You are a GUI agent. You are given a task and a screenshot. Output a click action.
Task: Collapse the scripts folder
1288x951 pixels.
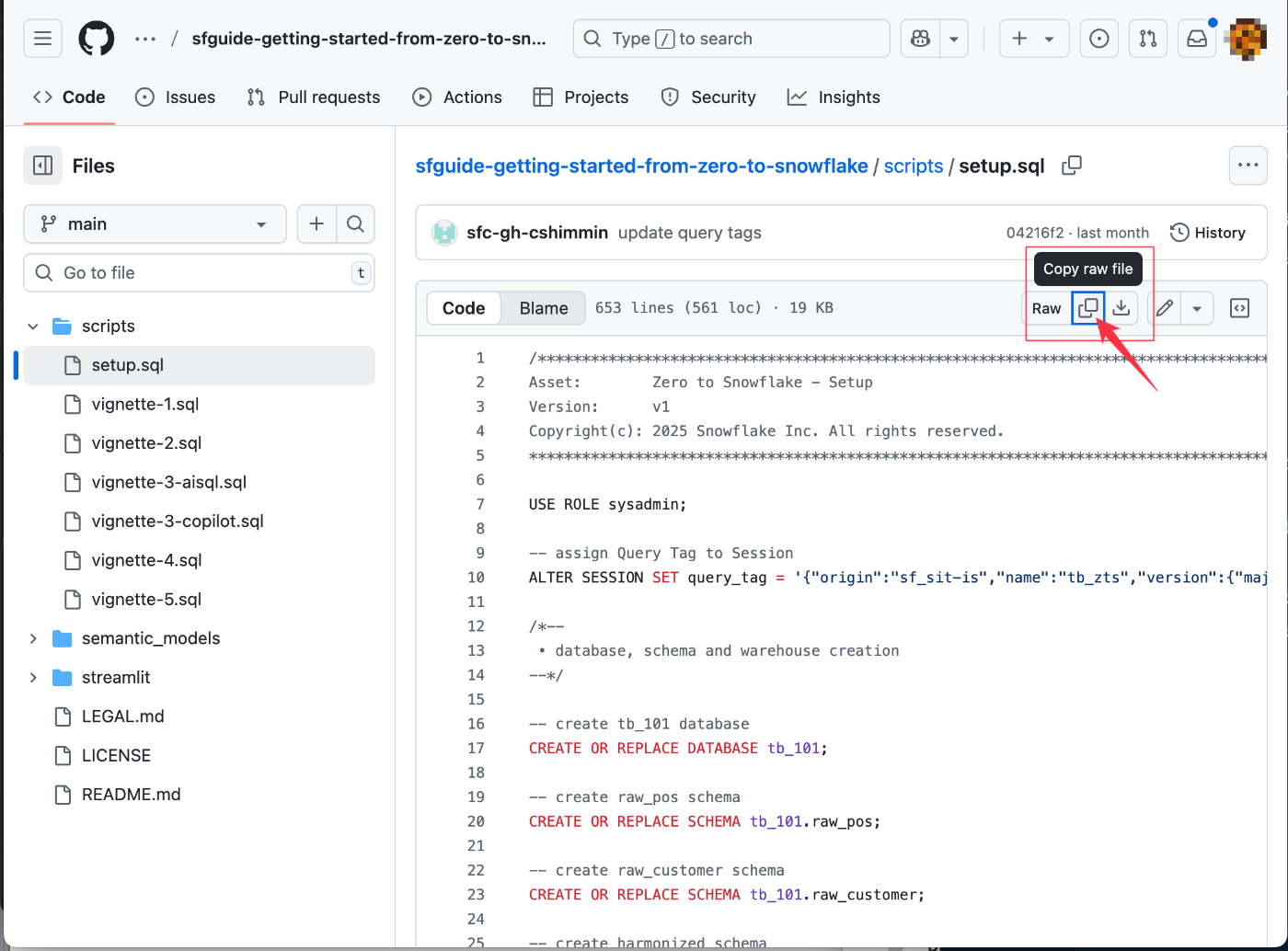tap(33, 327)
